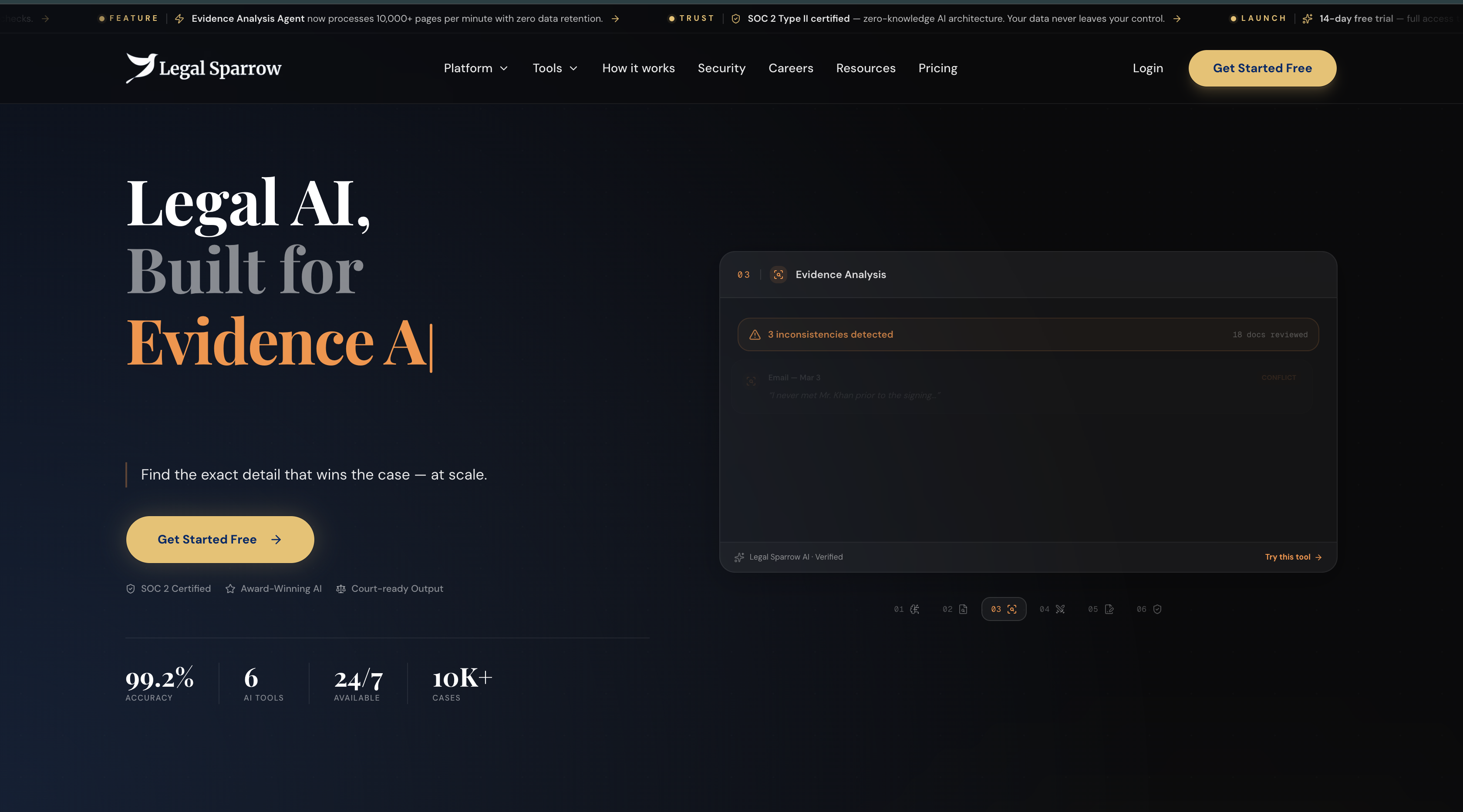This screenshot has width=1463, height=812.
Task: Expand the Tools dropdown menu
Action: click(x=555, y=68)
